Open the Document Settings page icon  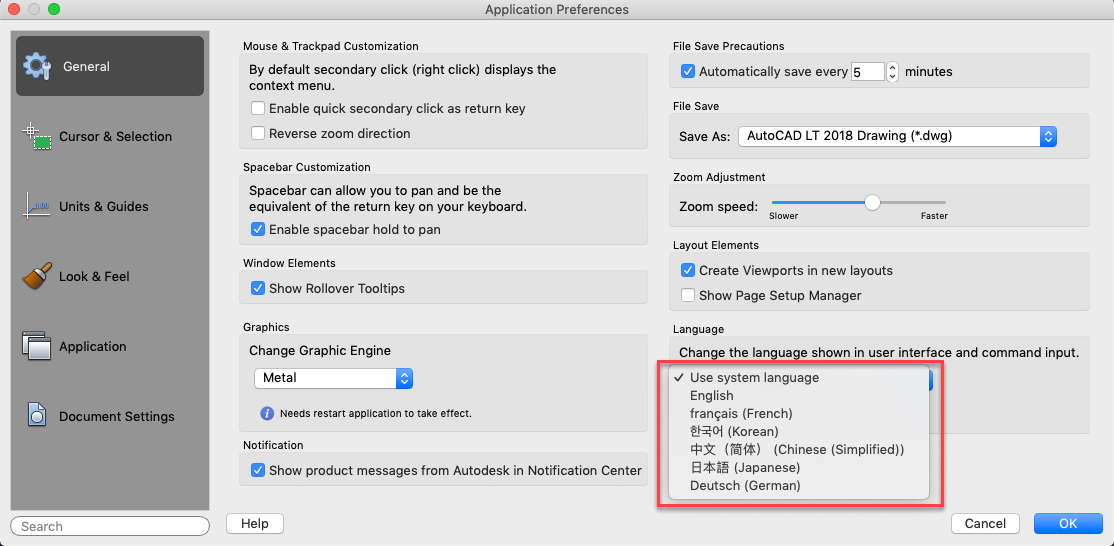coord(37,416)
